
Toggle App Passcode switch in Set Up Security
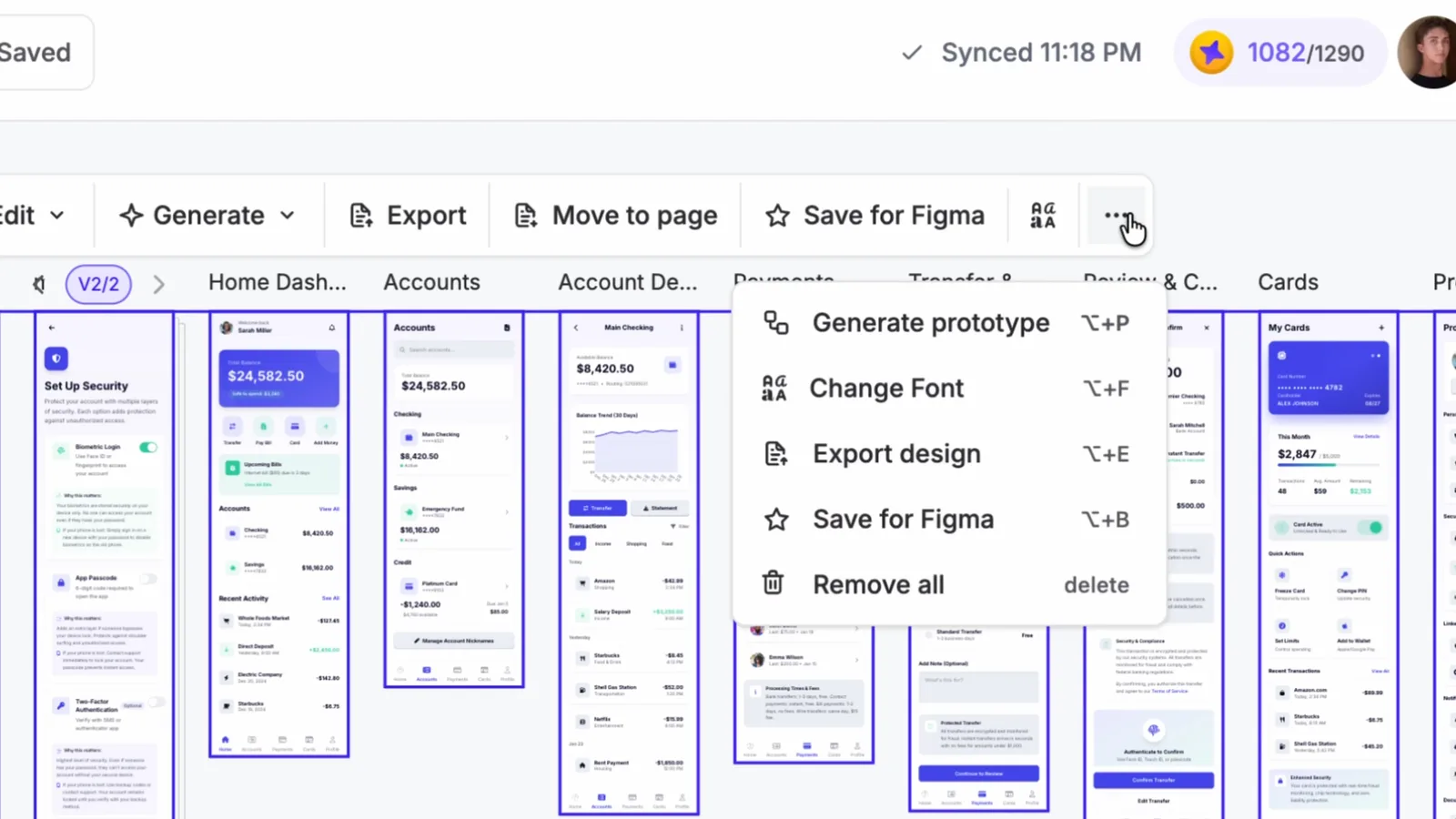148,579
